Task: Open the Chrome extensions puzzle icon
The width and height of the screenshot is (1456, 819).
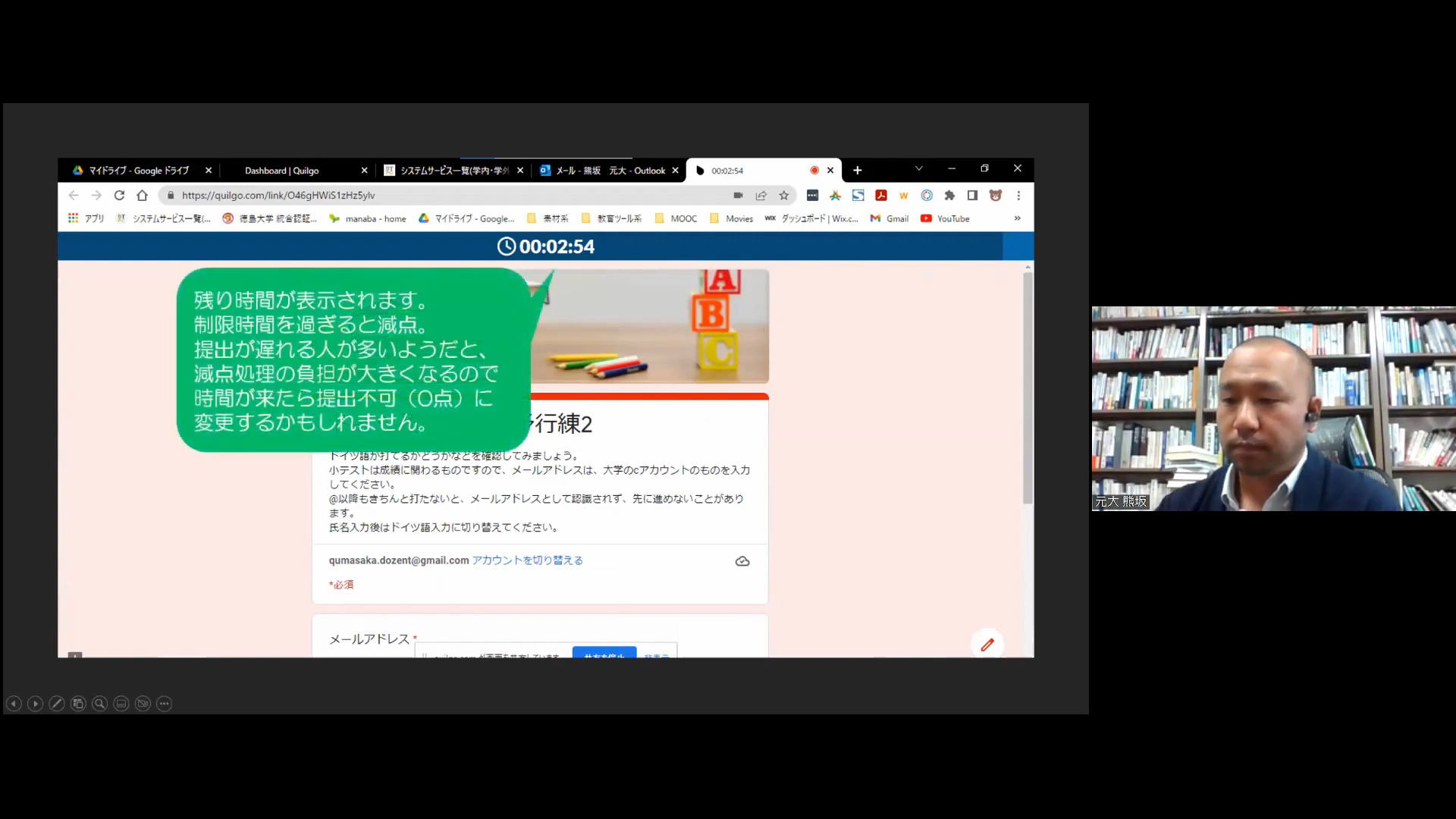Action: pos(949,195)
